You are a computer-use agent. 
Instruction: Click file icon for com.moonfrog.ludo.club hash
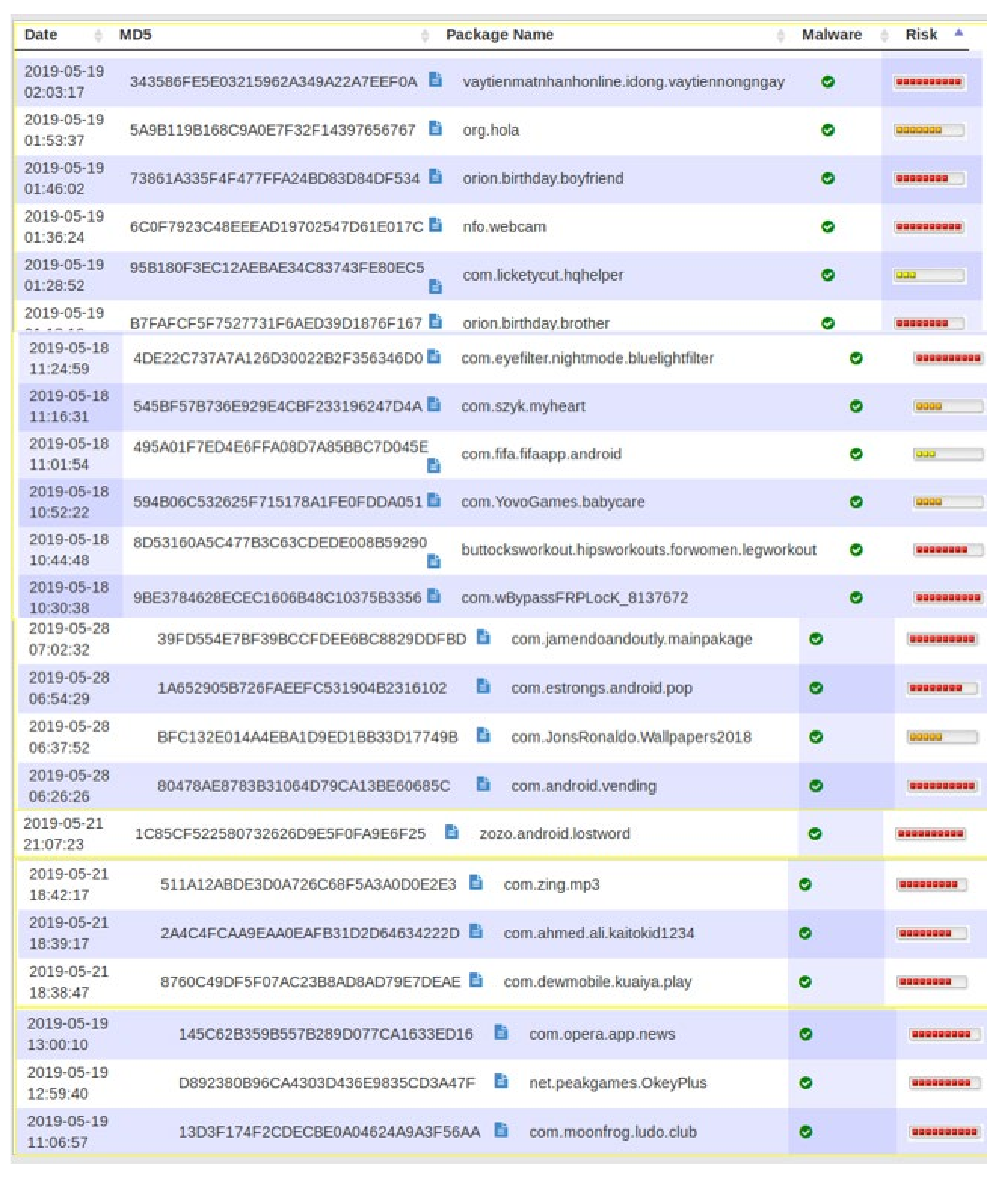[x=500, y=1130]
